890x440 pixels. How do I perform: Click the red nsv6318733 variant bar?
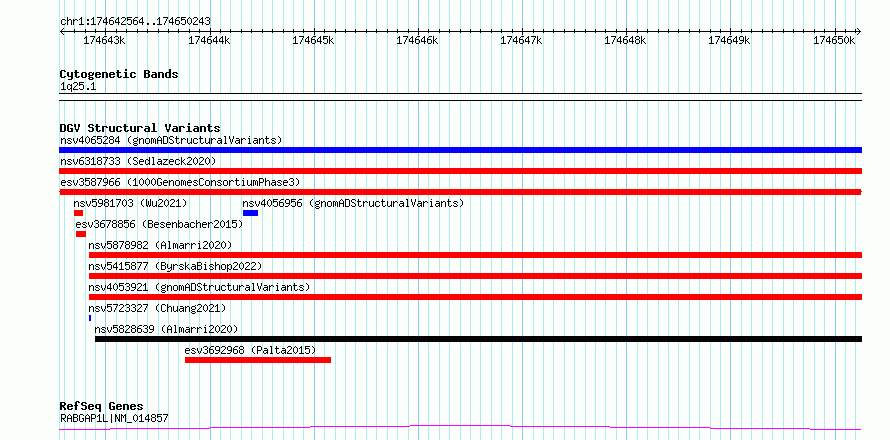[x=460, y=171]
